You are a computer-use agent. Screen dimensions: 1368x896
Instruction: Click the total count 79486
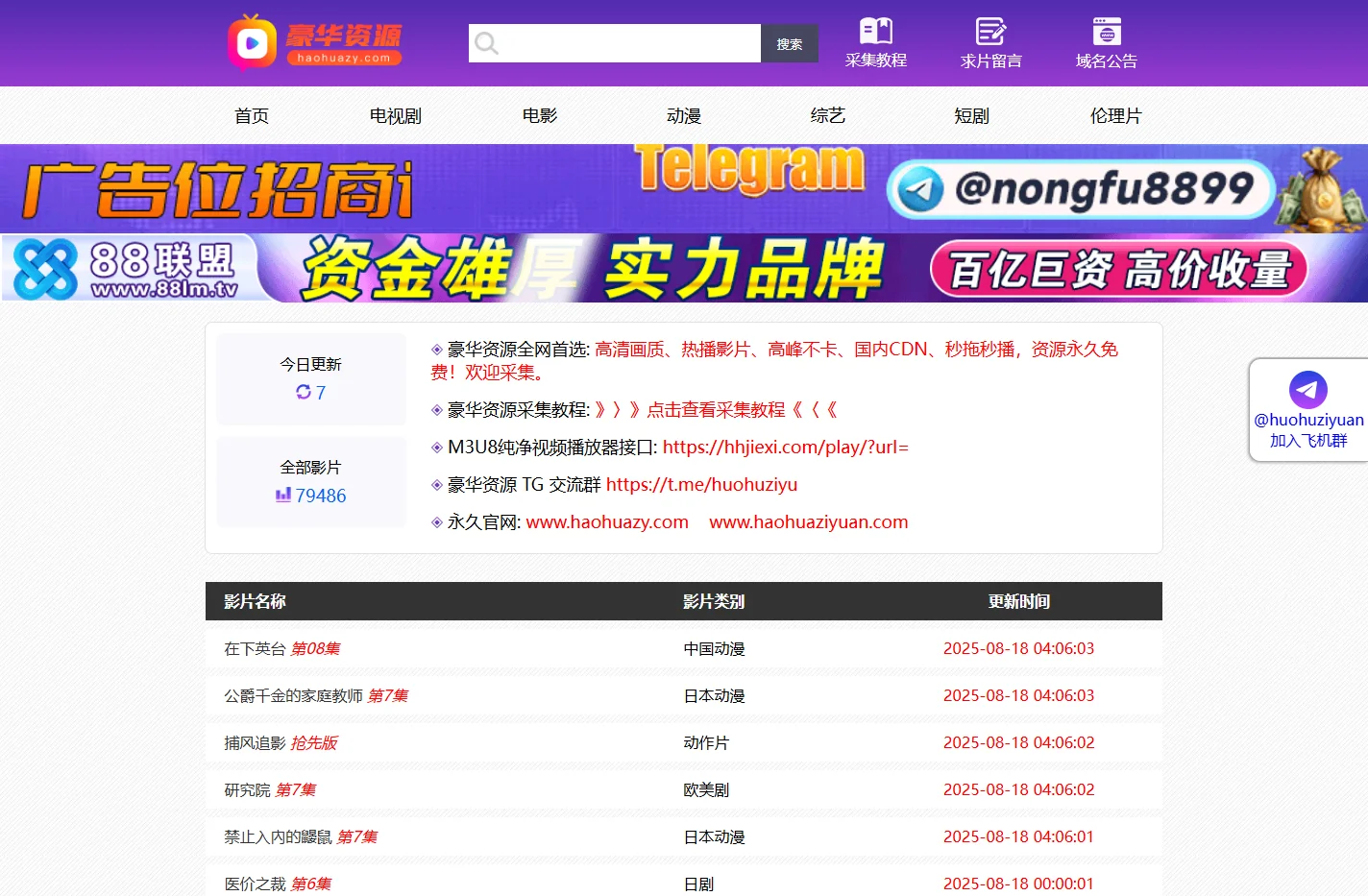[x=321, y=496]
